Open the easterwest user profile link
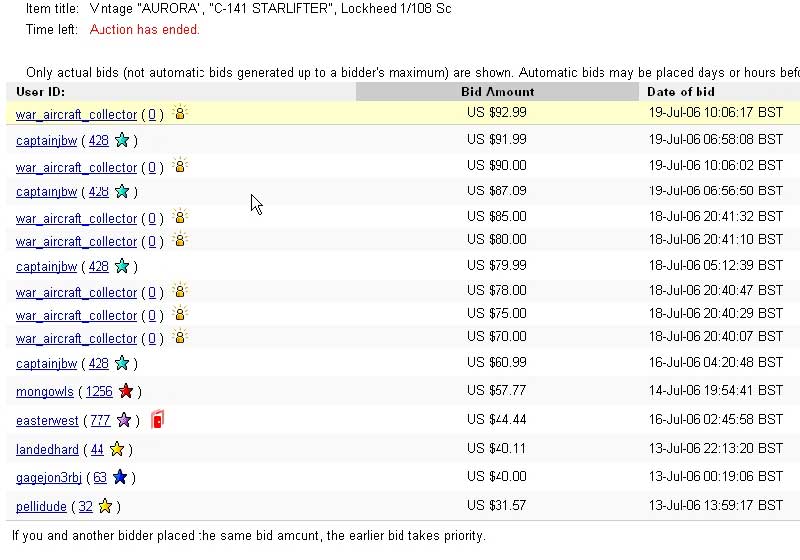This screenshot has width=800, height=560. coord(47,421)
